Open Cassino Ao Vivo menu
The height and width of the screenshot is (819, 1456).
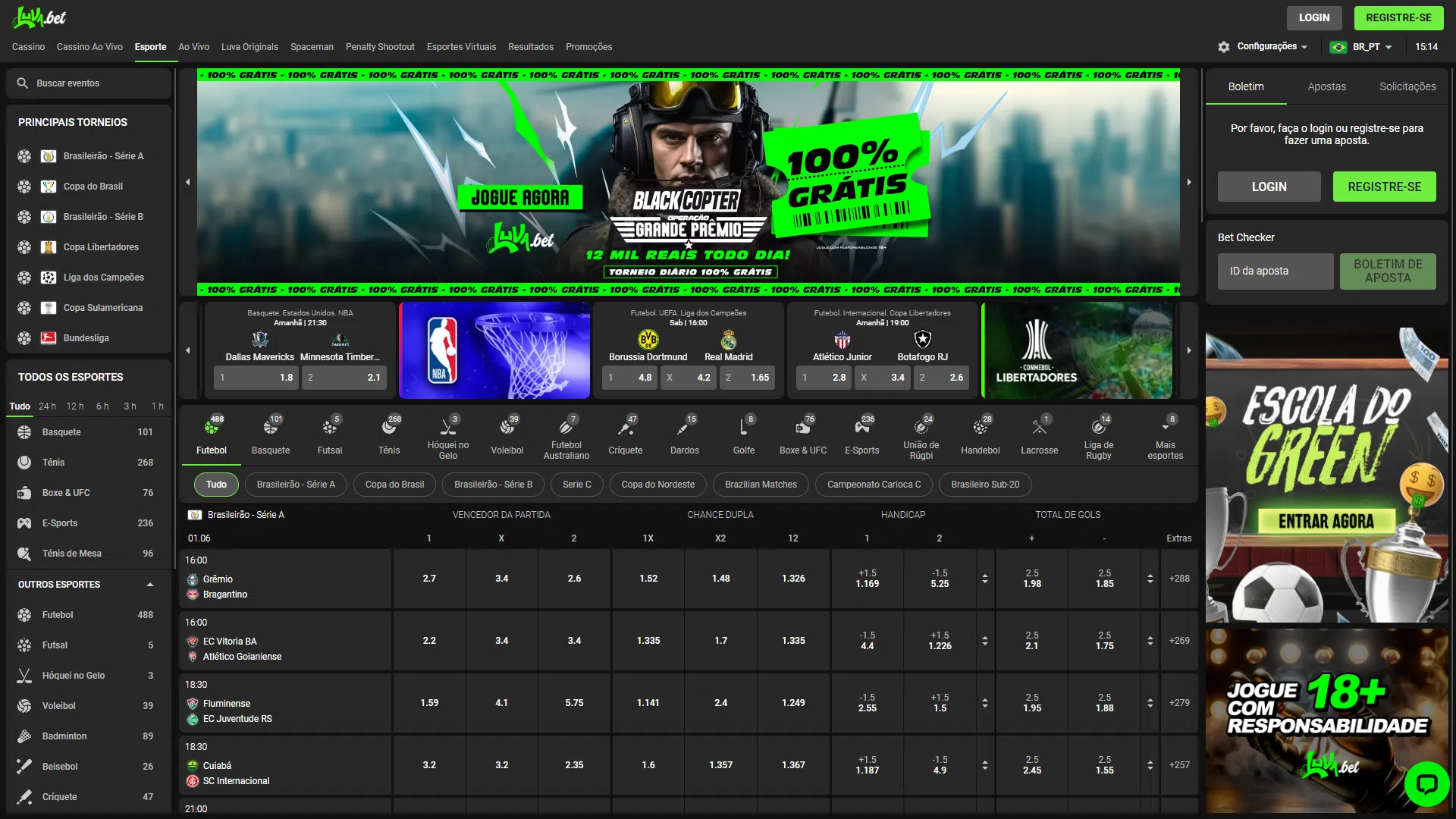(89, 47)
